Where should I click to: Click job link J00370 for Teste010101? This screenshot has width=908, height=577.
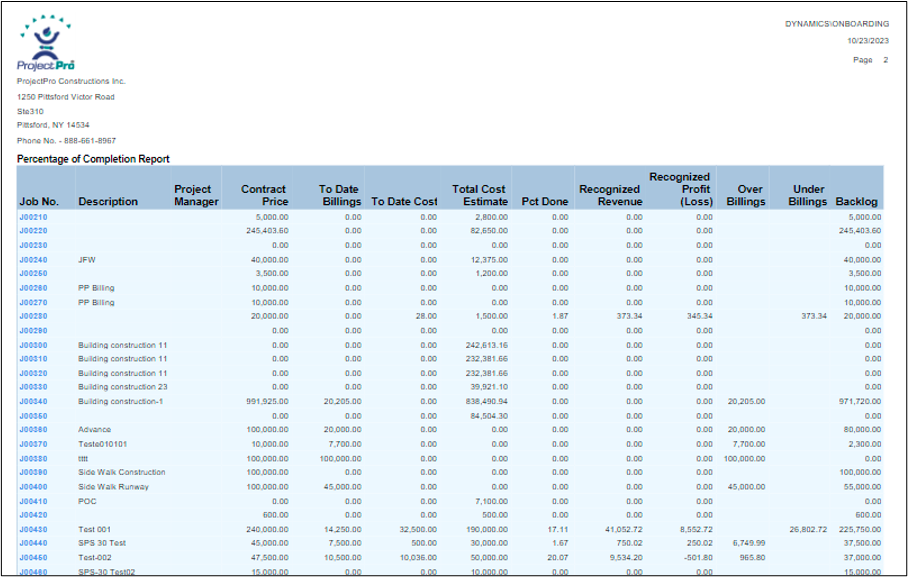pos(32,444)
